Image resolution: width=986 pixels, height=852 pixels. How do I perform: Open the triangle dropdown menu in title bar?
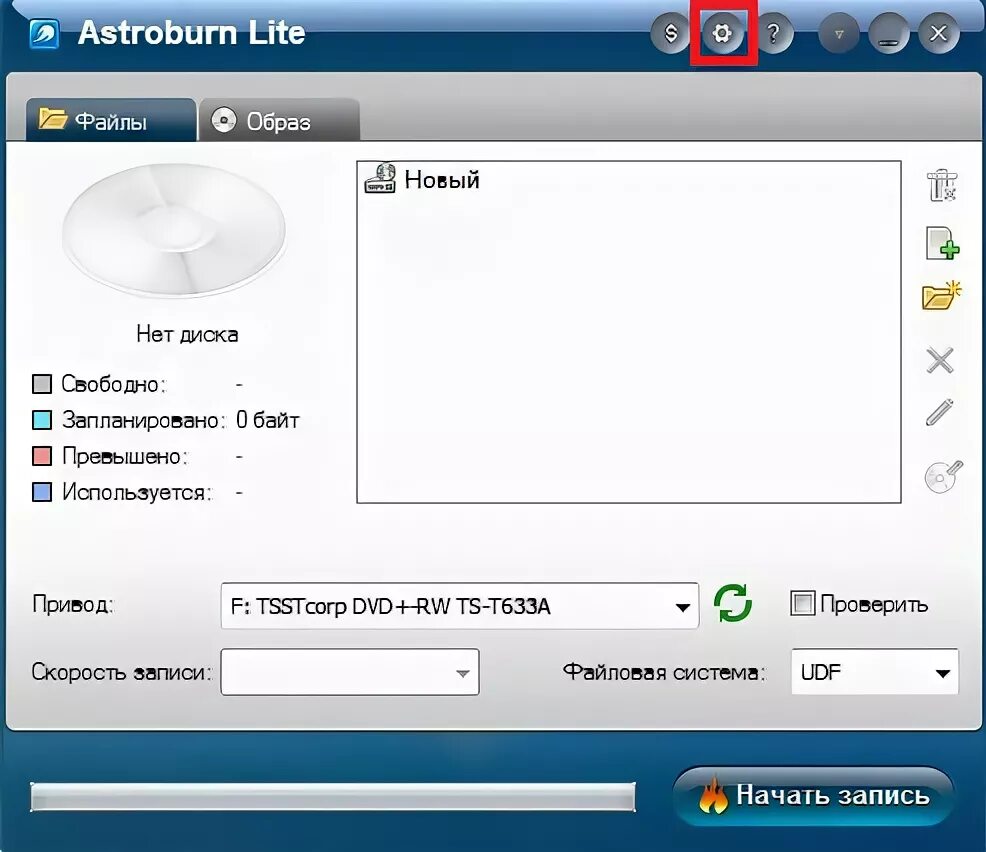[x=839, y=33]
